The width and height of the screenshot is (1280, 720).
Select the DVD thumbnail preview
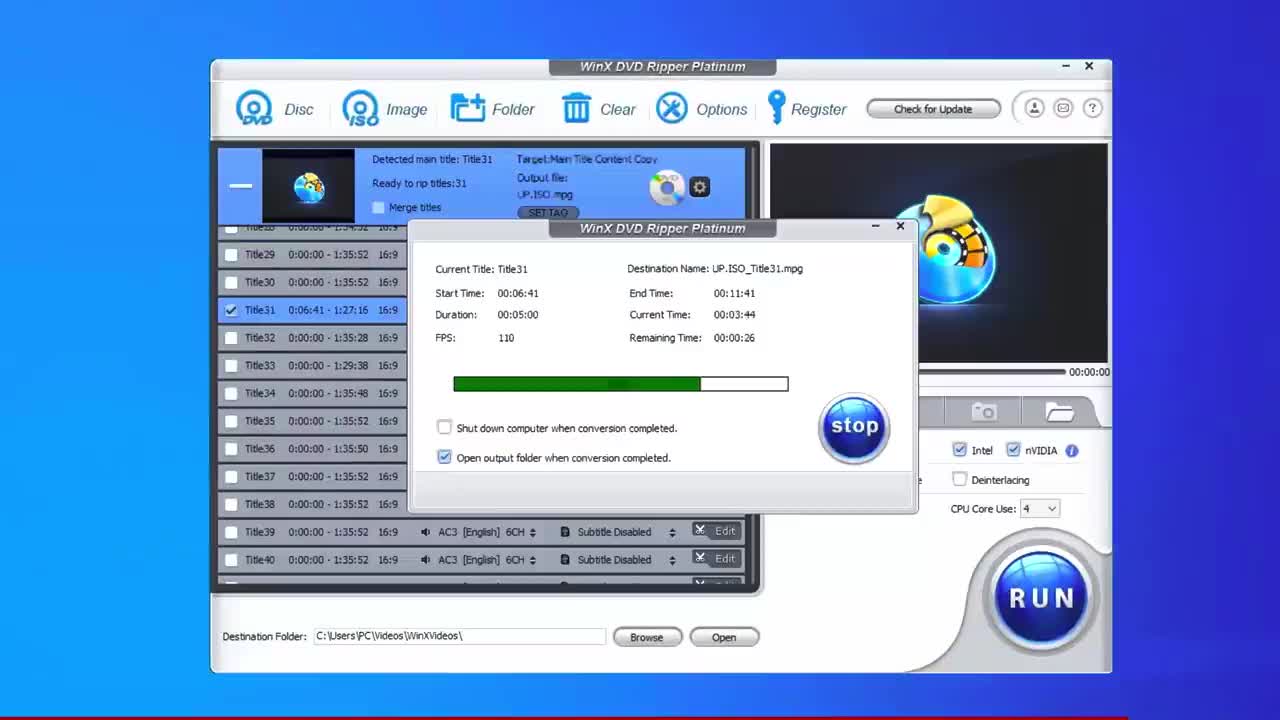coord(308,186)
